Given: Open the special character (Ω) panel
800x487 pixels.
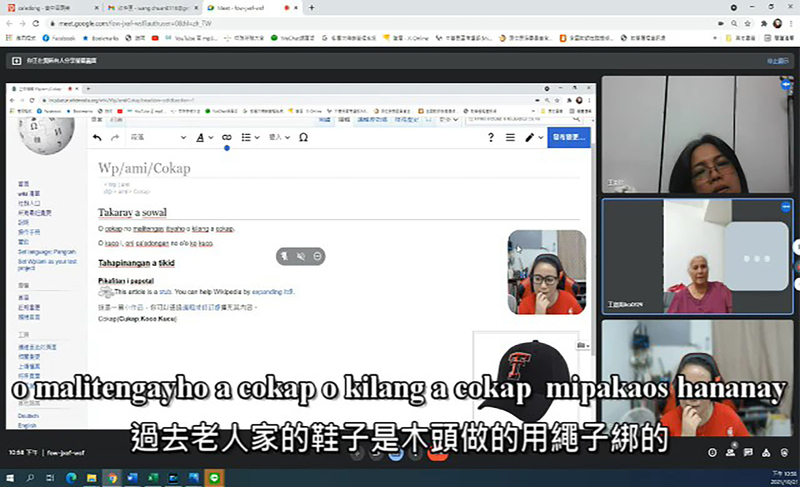Looking at the screenshot, I should tap(303, 137).
